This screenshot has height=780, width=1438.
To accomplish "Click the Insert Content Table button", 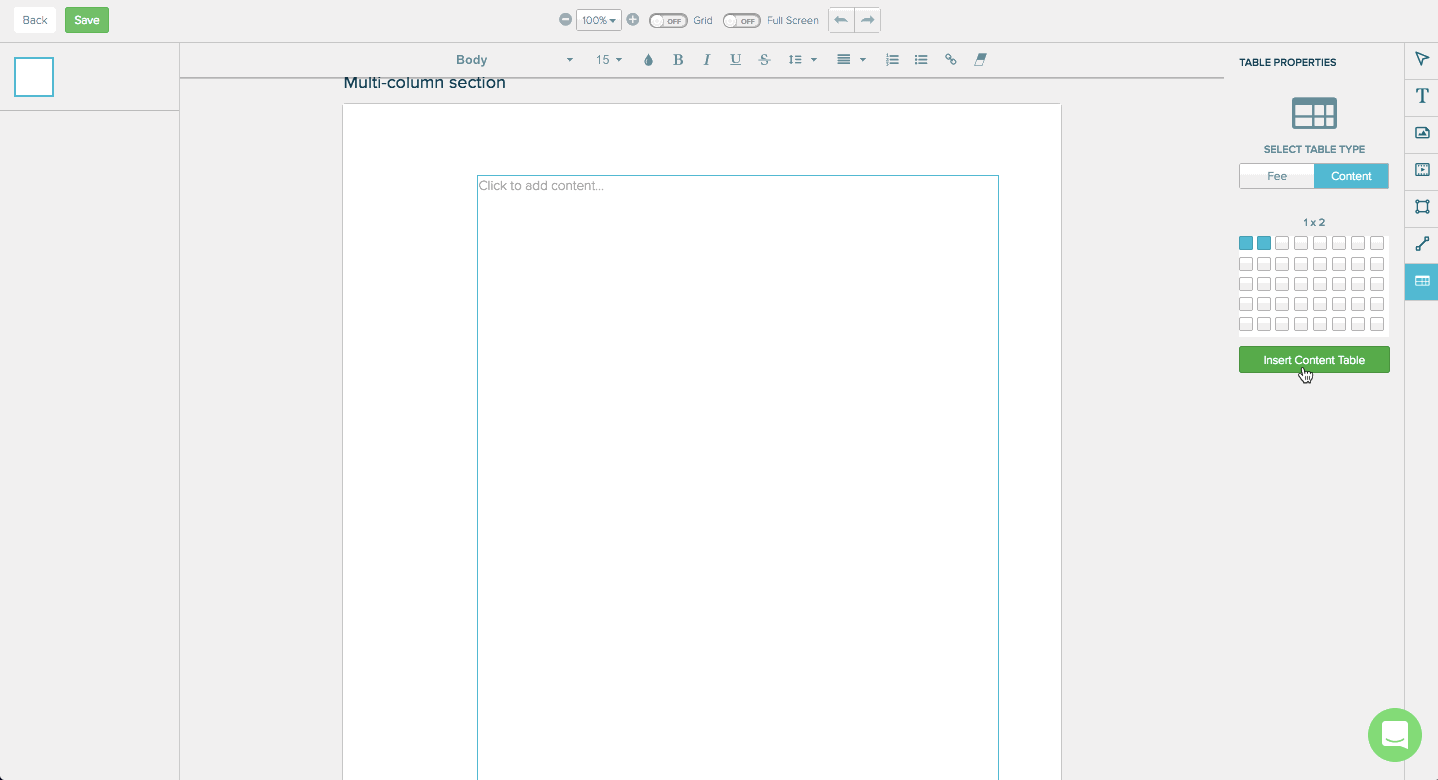I will [1313, 359].
